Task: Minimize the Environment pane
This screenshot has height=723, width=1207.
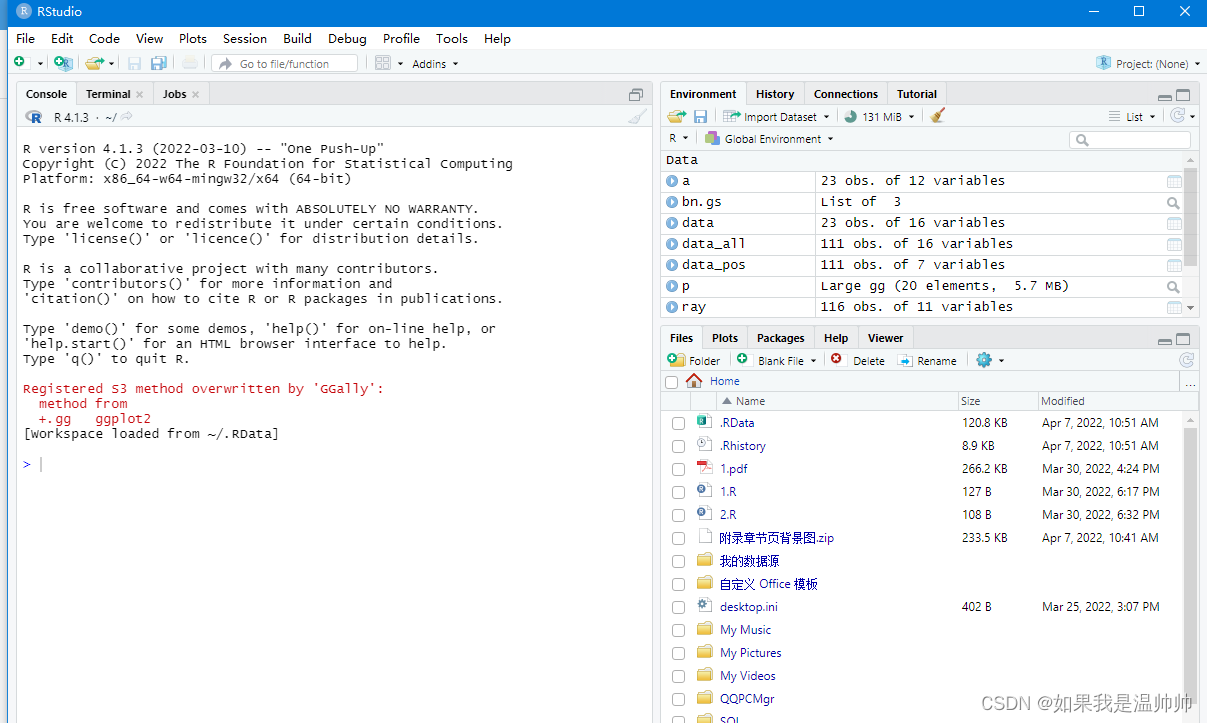Action: coord(1166,96)
